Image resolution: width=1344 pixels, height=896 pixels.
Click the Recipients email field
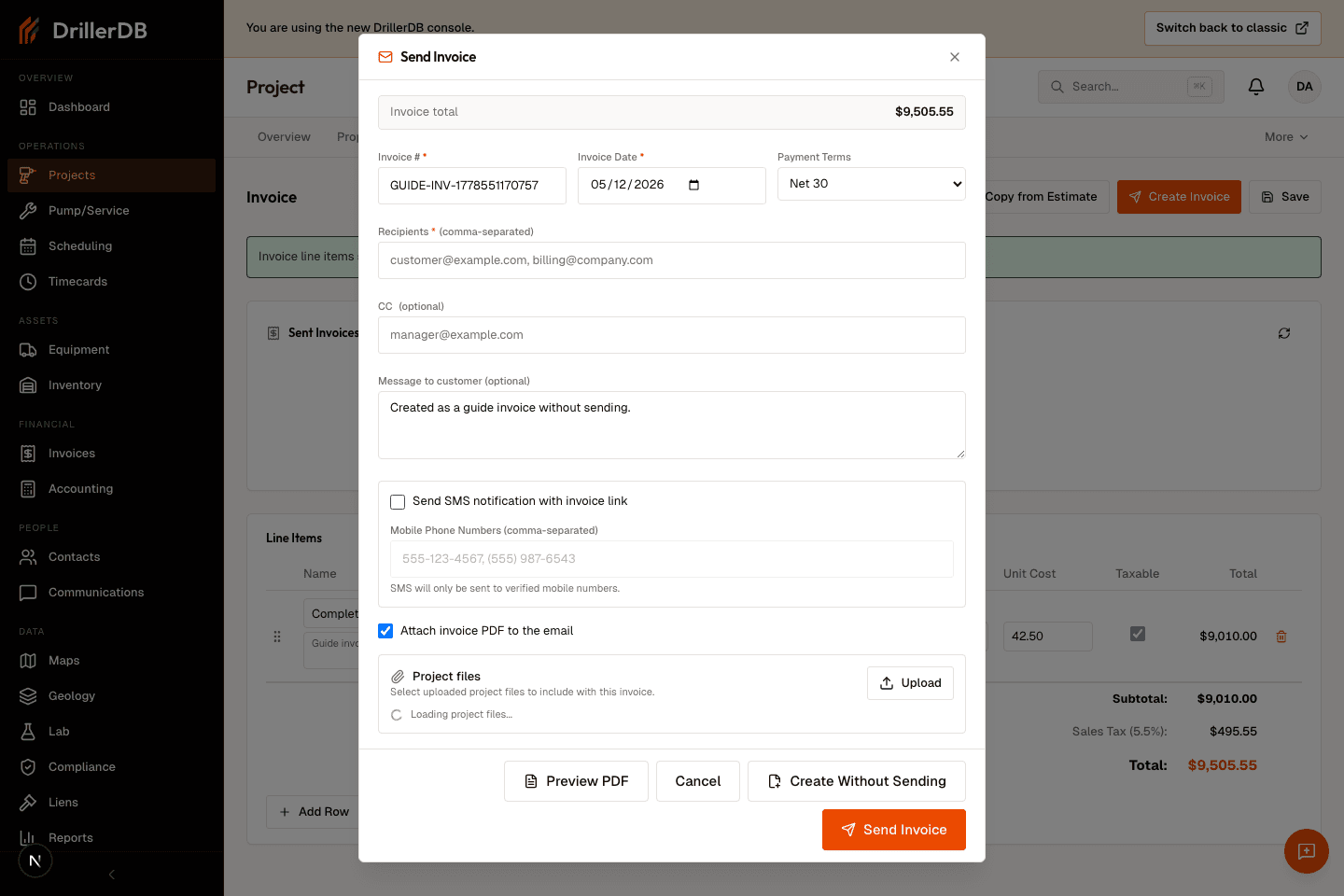[672, 260]
